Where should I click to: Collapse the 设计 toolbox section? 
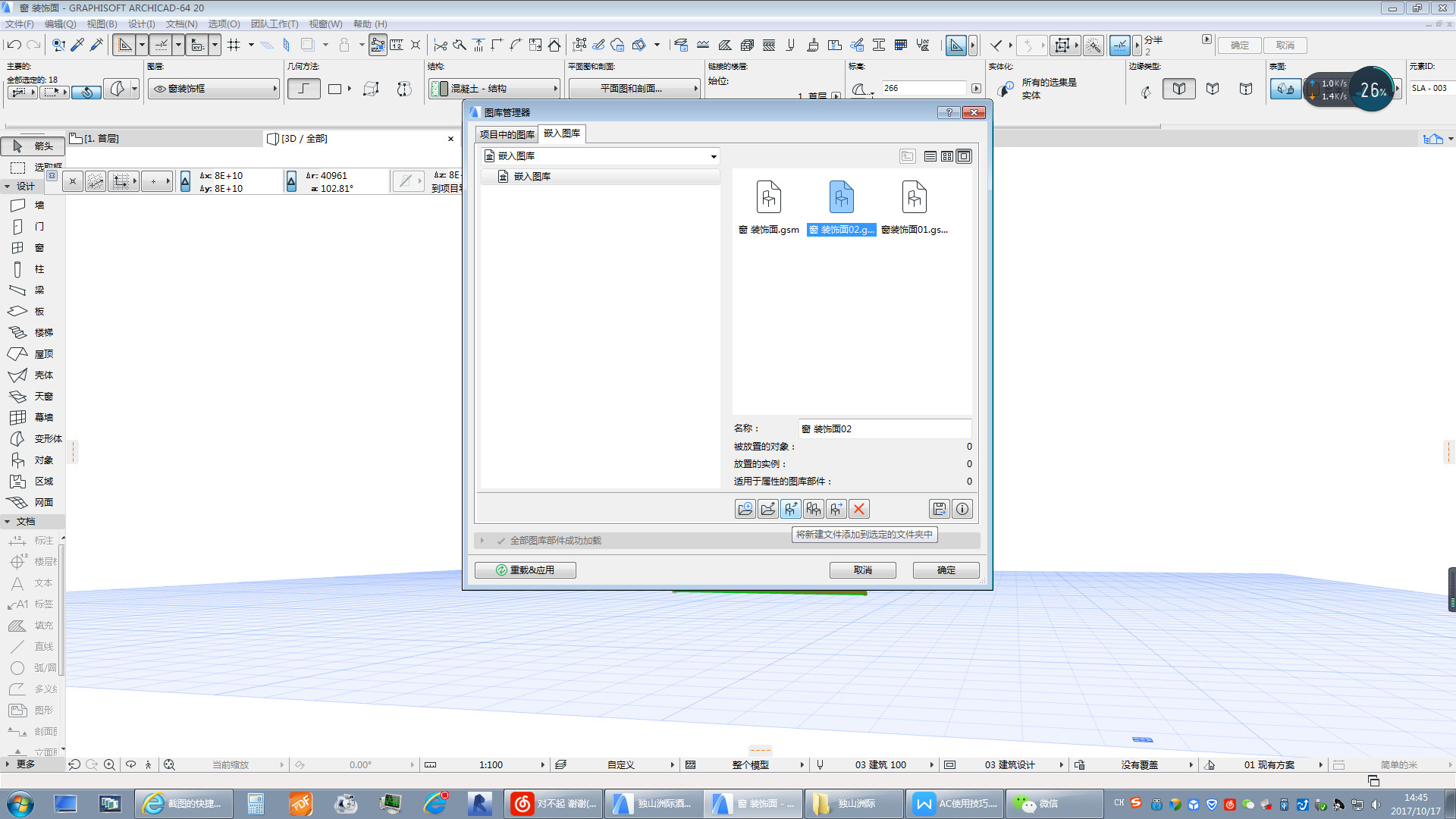click(x=8, y=187)
